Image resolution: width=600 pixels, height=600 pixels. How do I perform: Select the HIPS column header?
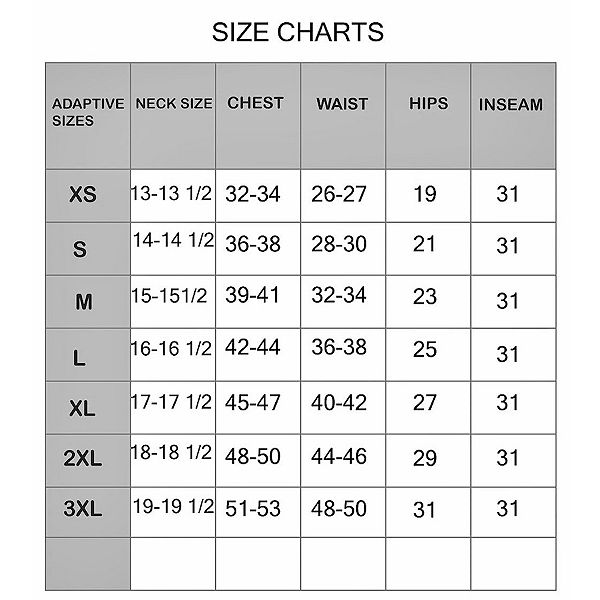coord(428,103)
